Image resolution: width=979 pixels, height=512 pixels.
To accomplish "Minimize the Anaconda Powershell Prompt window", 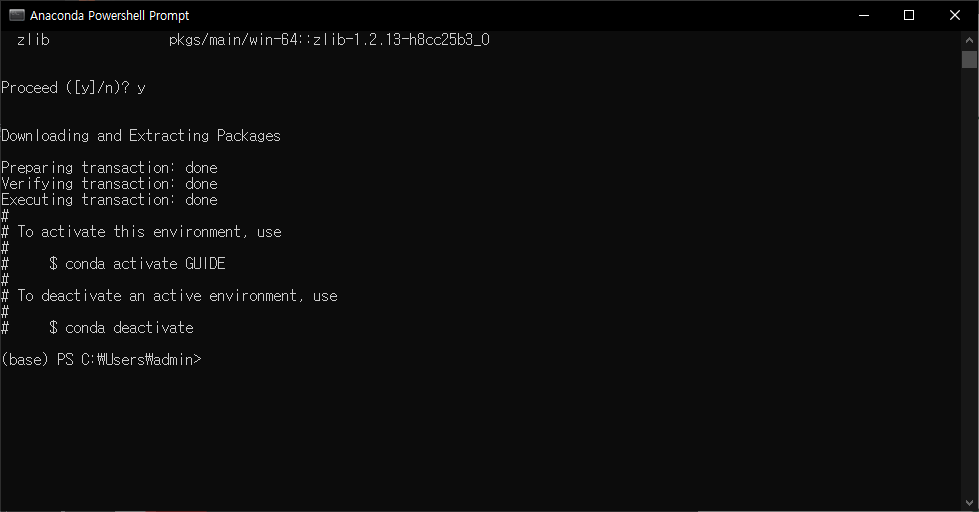I will (863, 15).
